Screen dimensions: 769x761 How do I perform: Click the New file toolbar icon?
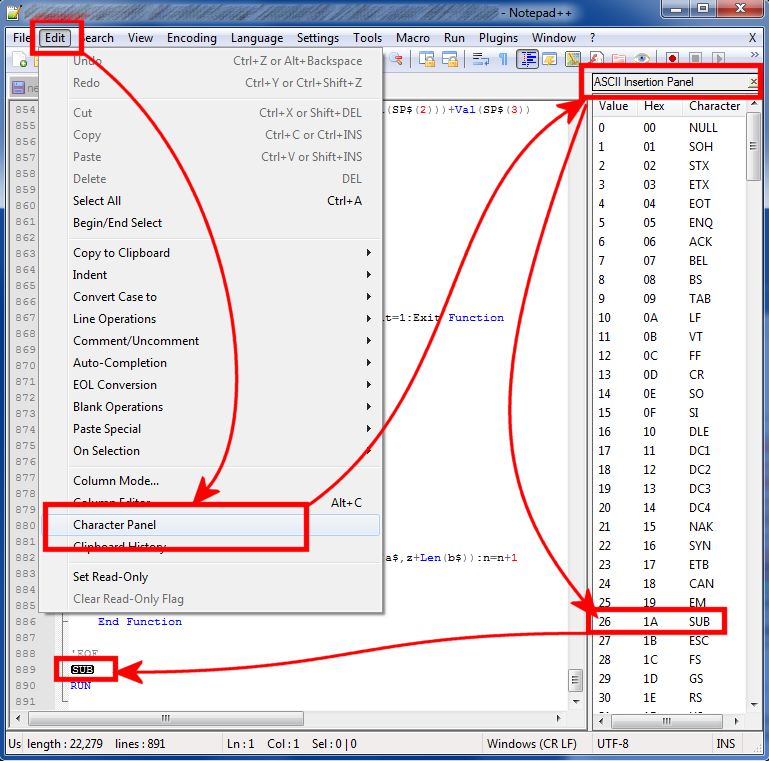pyautogui.click(x=20, y=60)
